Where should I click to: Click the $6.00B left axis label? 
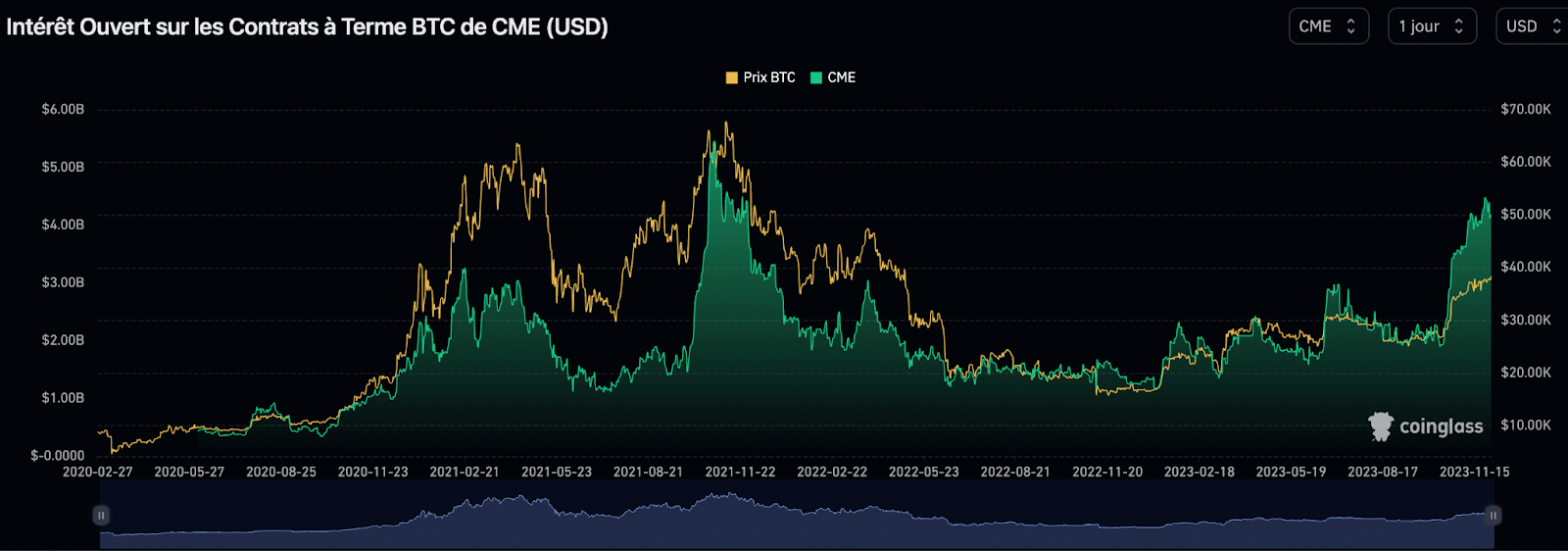click(63, 109)
